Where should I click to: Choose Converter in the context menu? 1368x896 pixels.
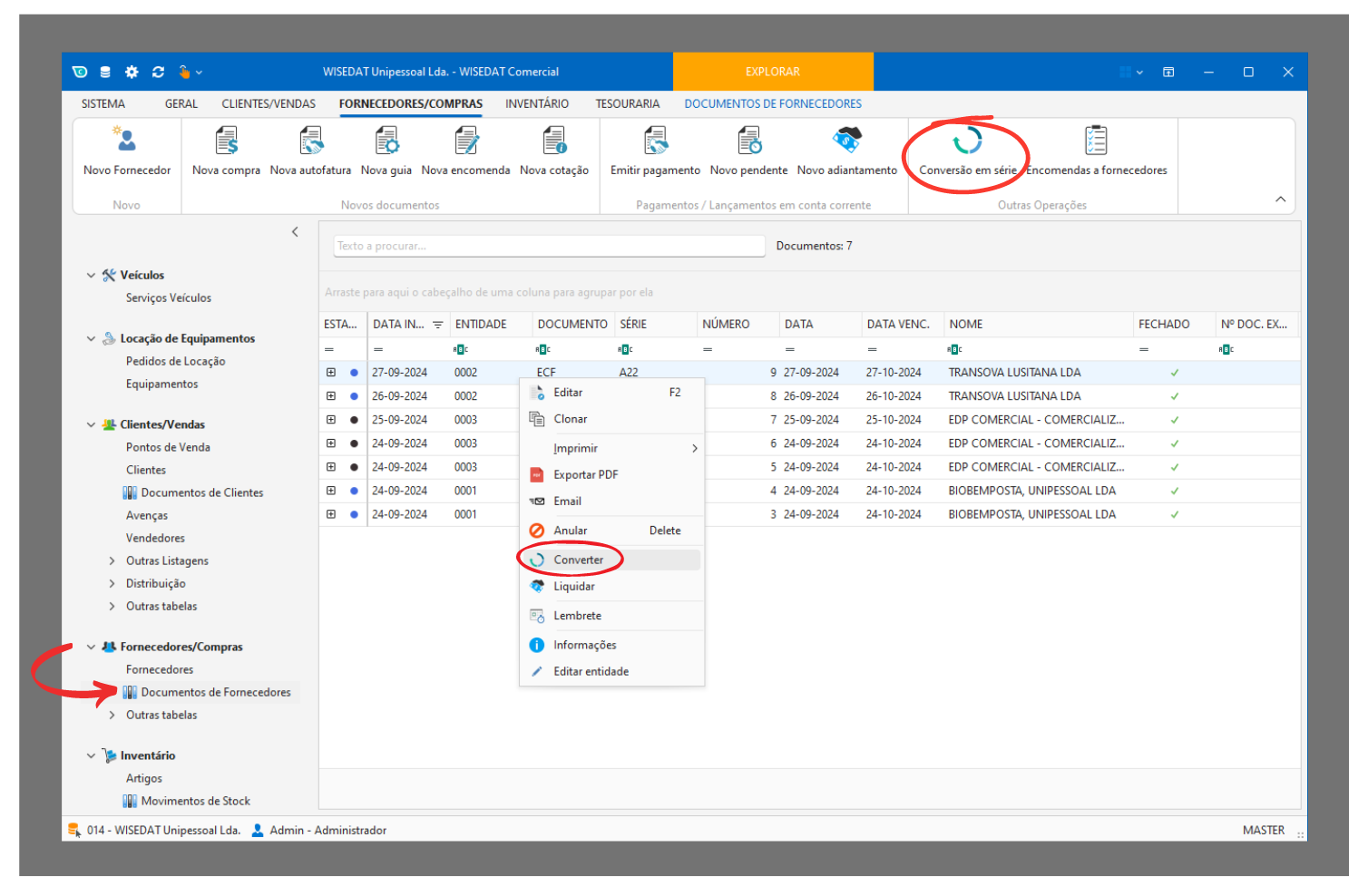click(x=578, y=560)
